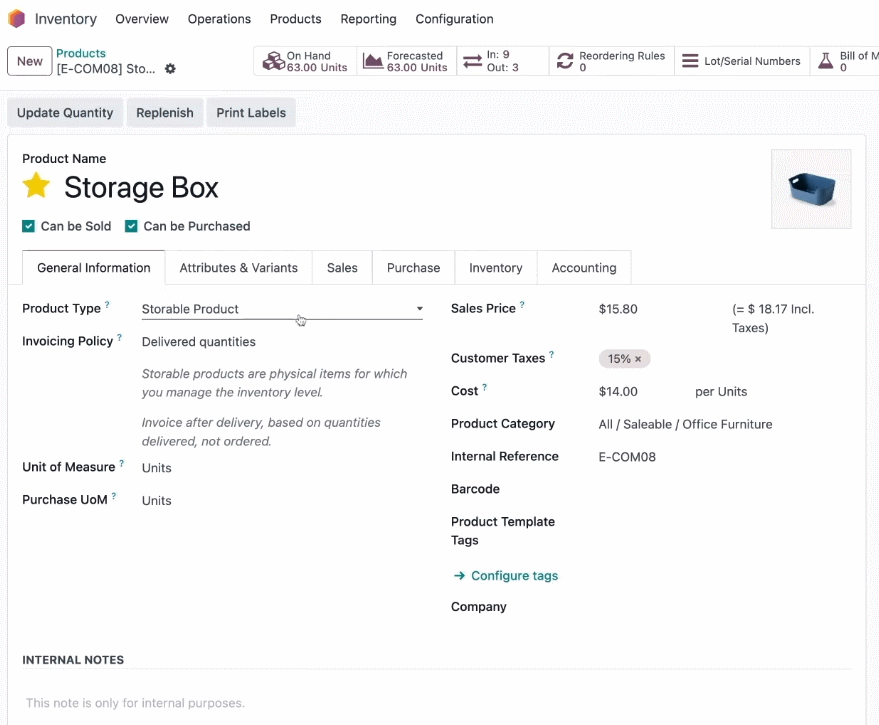Edit the Sales Price value $15.80
Image resolution: width=879 pixels, height=725 pixels.
[x=618, y=309]
